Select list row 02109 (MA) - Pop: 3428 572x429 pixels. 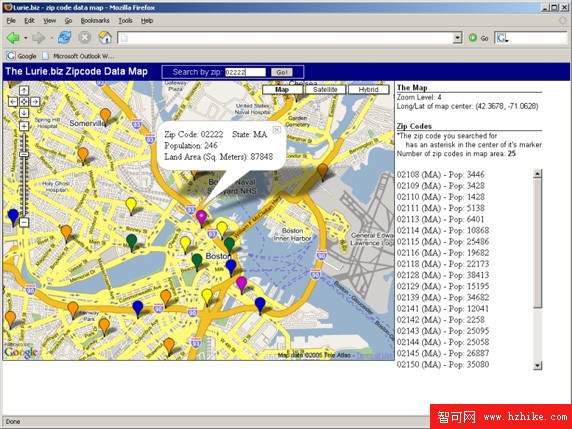441,186
